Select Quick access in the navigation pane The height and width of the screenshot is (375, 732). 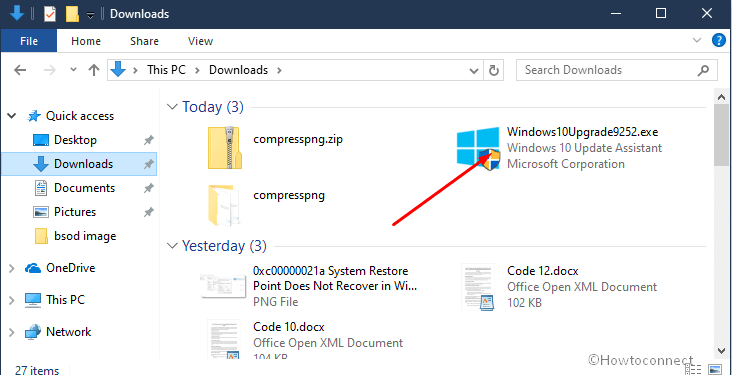pos(80,116)
